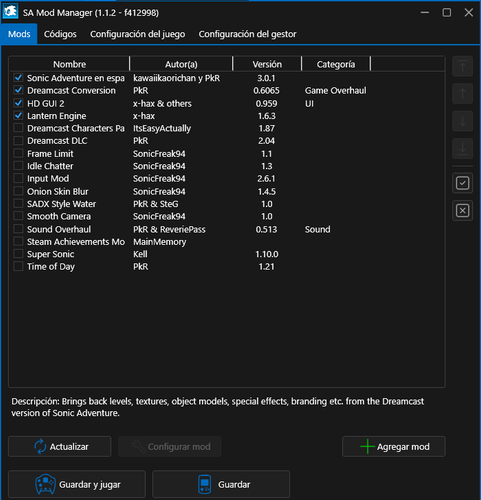Viewport: 481px width, 500px height.
Task: Select the Sound Overhaul row in the list
Action: tap(227, 229)
